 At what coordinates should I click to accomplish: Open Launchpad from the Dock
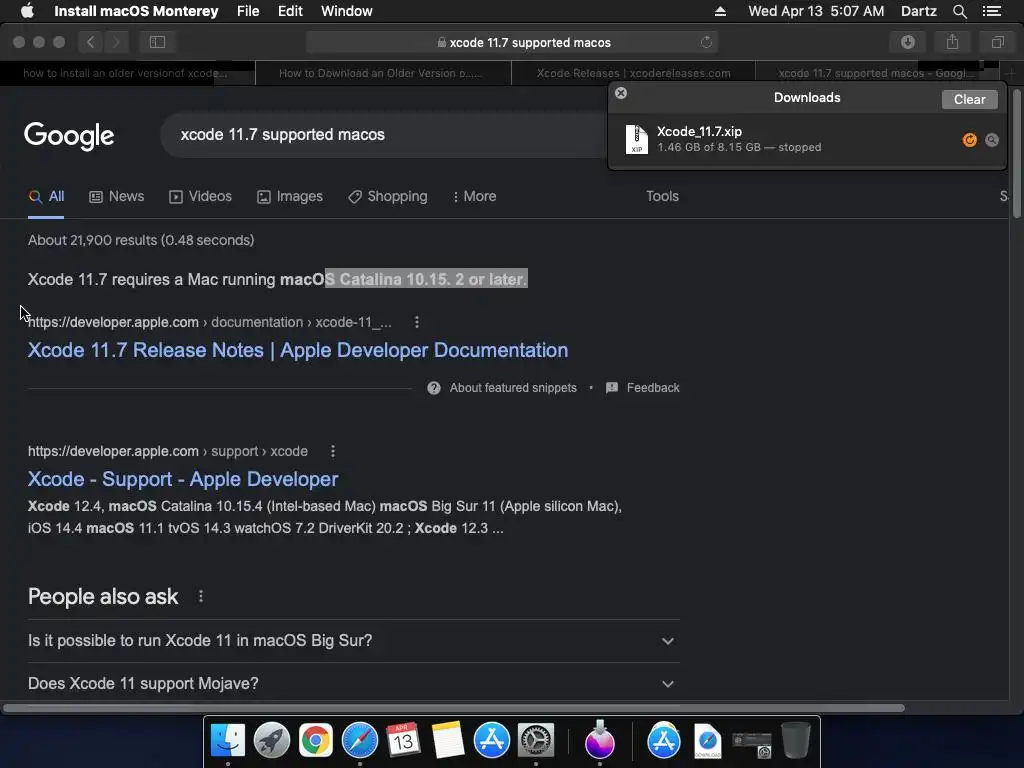[272, 741]
